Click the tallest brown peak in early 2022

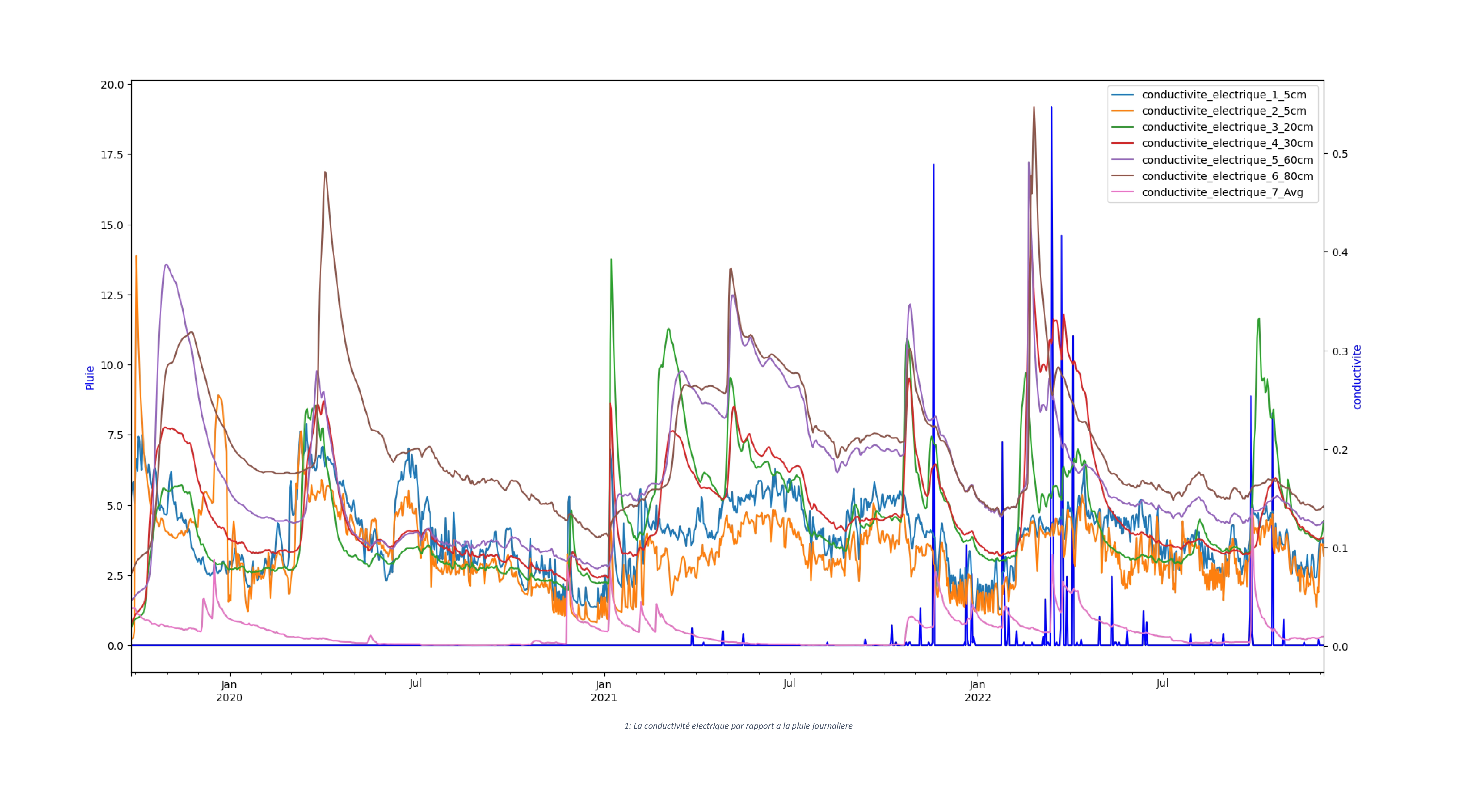1034,108
